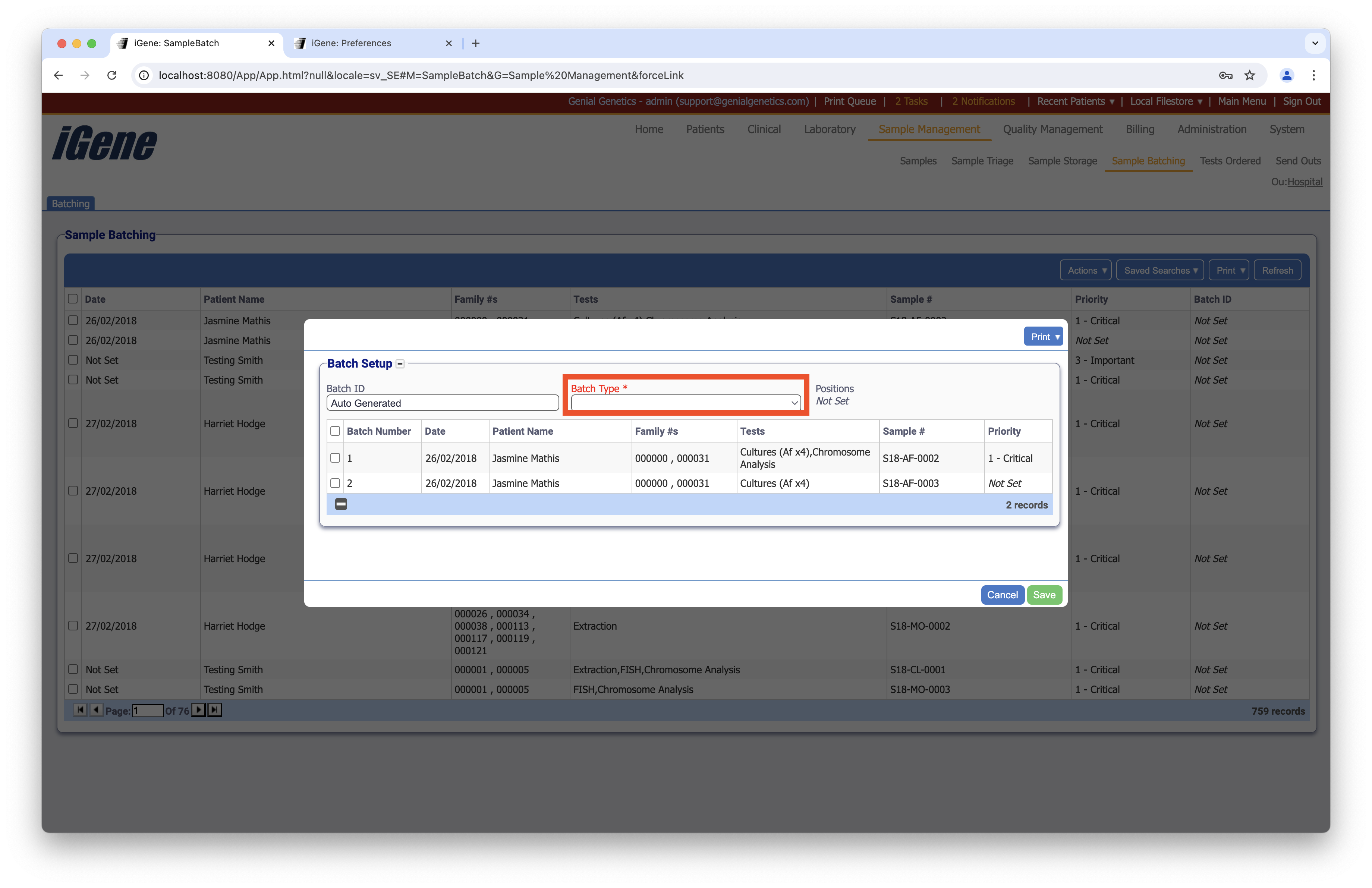Check batch number 2 row checkbox
This screenshot has height=888, width=1372.
[x=335, y=483]
